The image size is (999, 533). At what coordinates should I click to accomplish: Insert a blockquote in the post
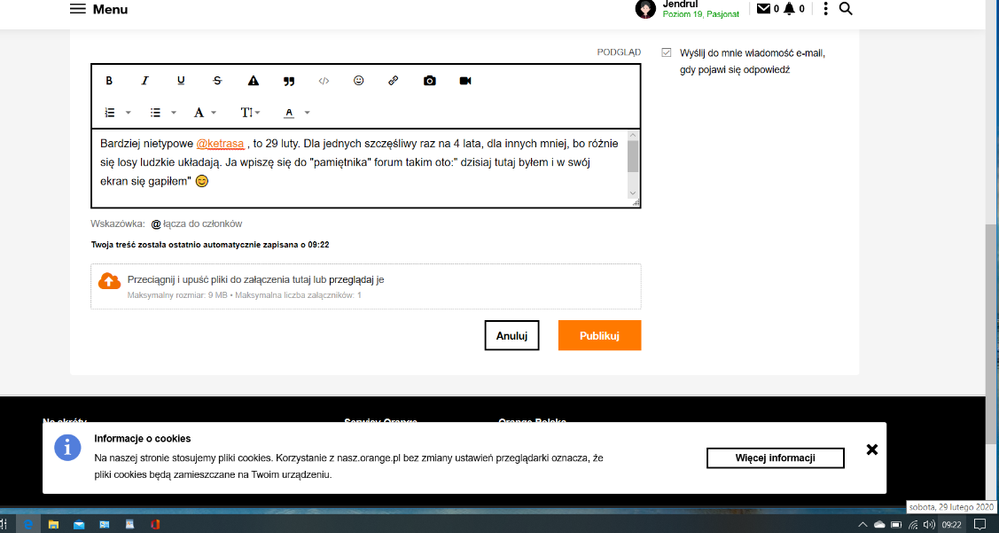tap(289, 81)
